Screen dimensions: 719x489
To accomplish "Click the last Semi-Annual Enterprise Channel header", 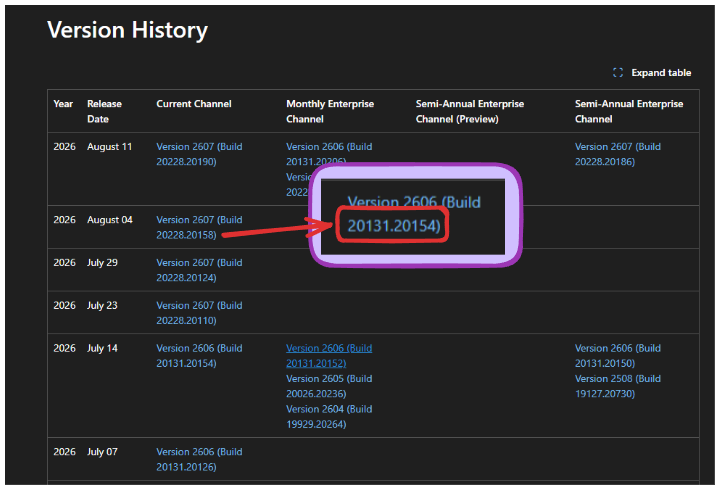I will [629, 111].
